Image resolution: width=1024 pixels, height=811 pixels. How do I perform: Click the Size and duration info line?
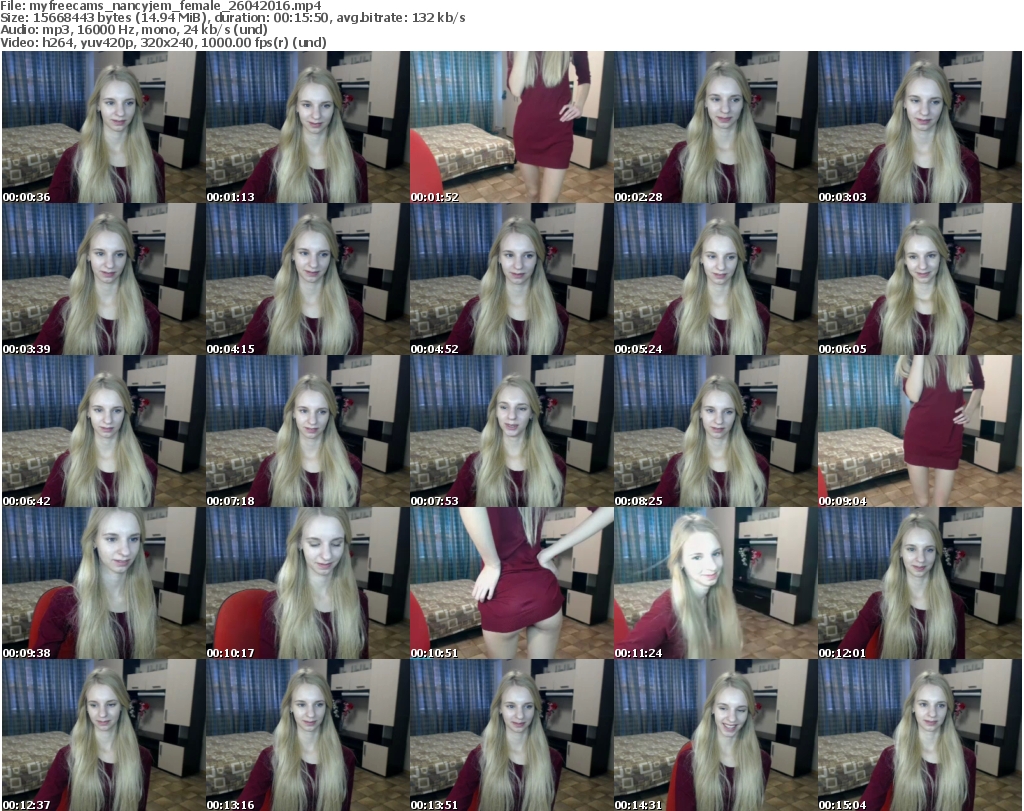point(232,18)
